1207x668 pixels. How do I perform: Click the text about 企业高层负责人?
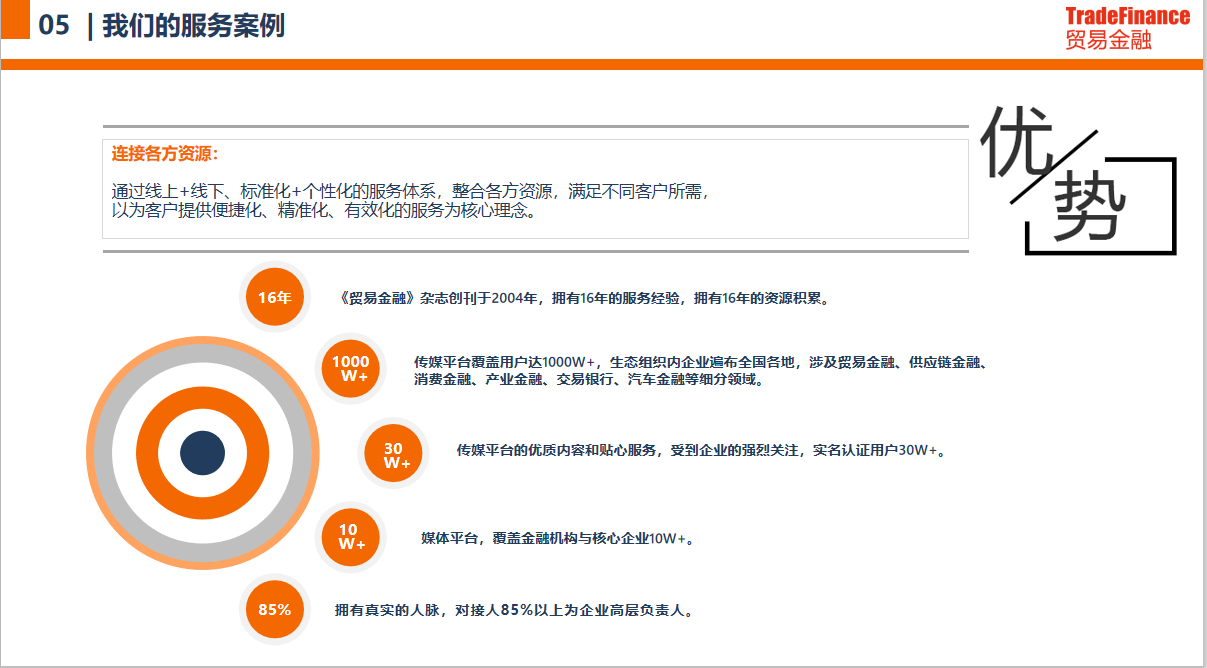pyautogui.click(x=514, y=610)
